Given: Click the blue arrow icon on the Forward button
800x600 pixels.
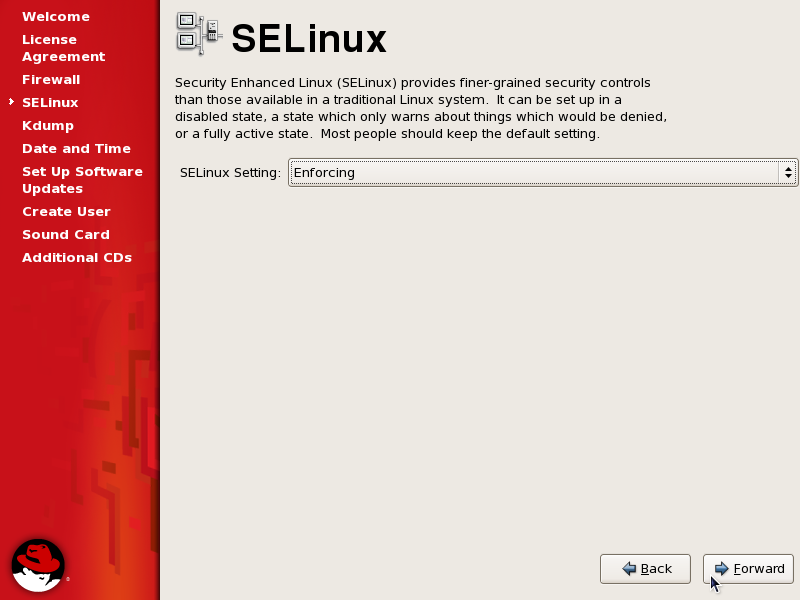Looking at the screenshot, I should pyautogui.click(x=721, y=568).
